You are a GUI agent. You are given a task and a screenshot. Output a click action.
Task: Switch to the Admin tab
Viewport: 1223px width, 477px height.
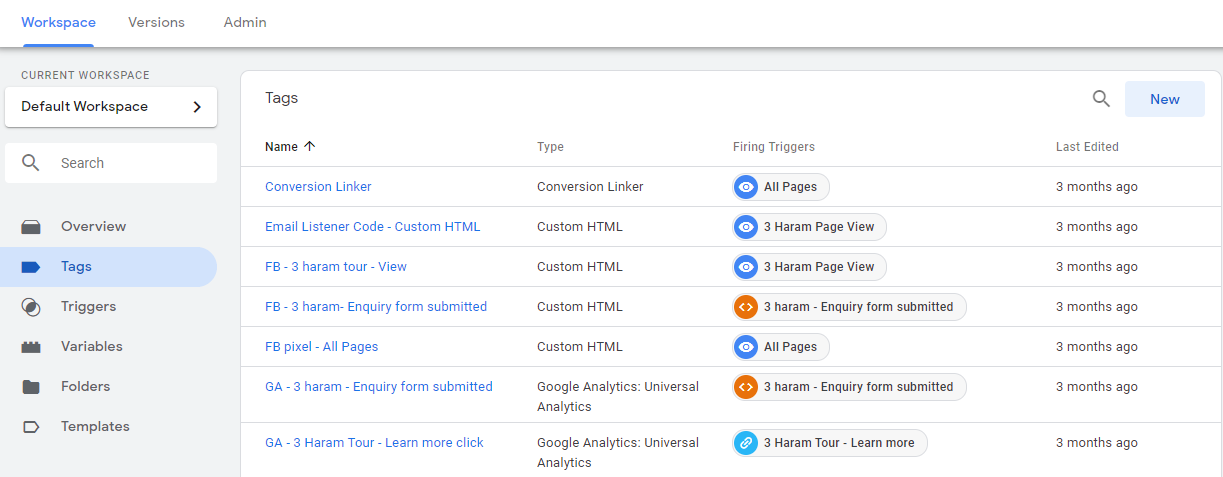(x=245, y=22)
